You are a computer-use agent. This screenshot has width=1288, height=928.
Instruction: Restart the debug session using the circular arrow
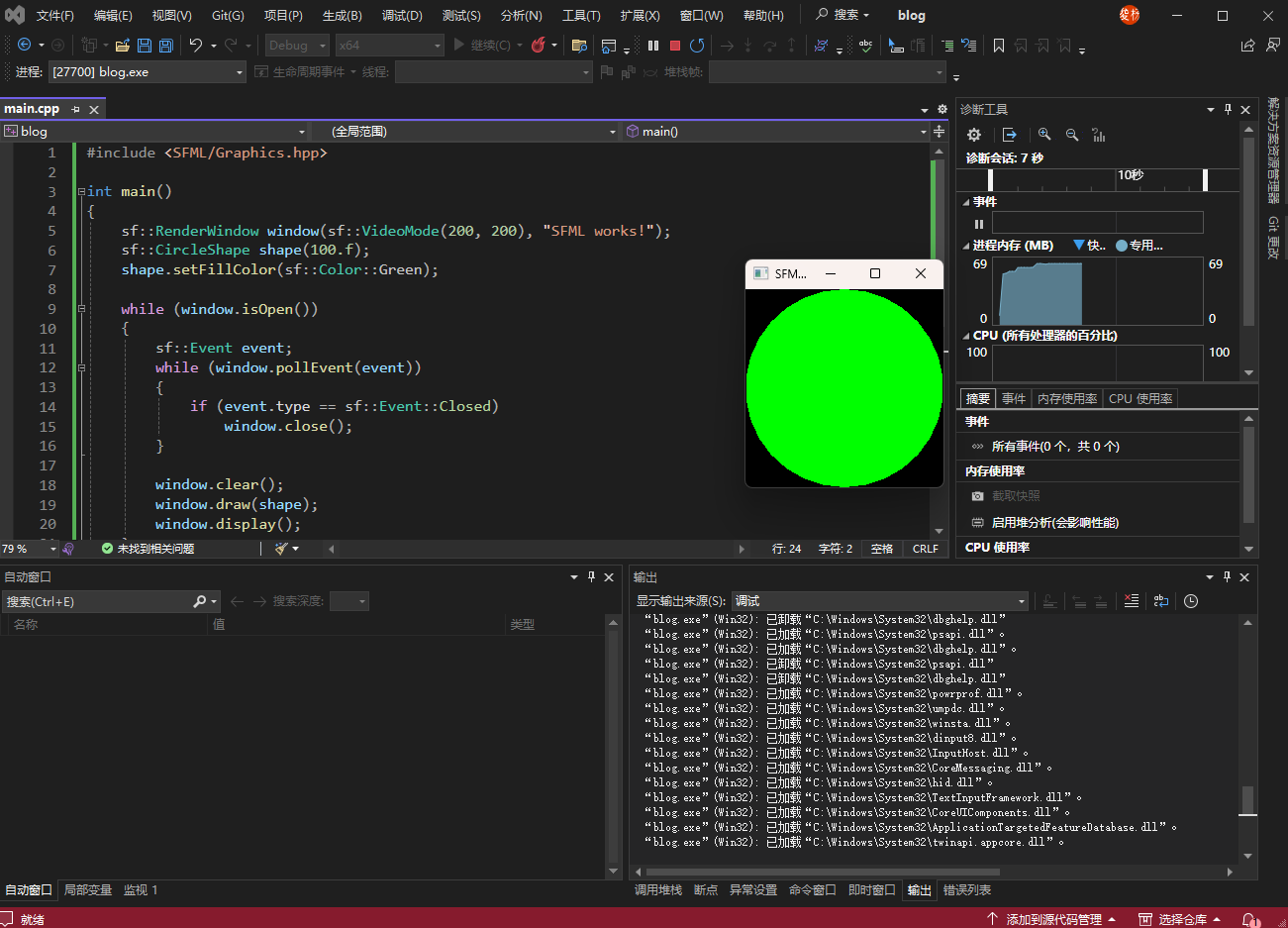tap(697, 46)
